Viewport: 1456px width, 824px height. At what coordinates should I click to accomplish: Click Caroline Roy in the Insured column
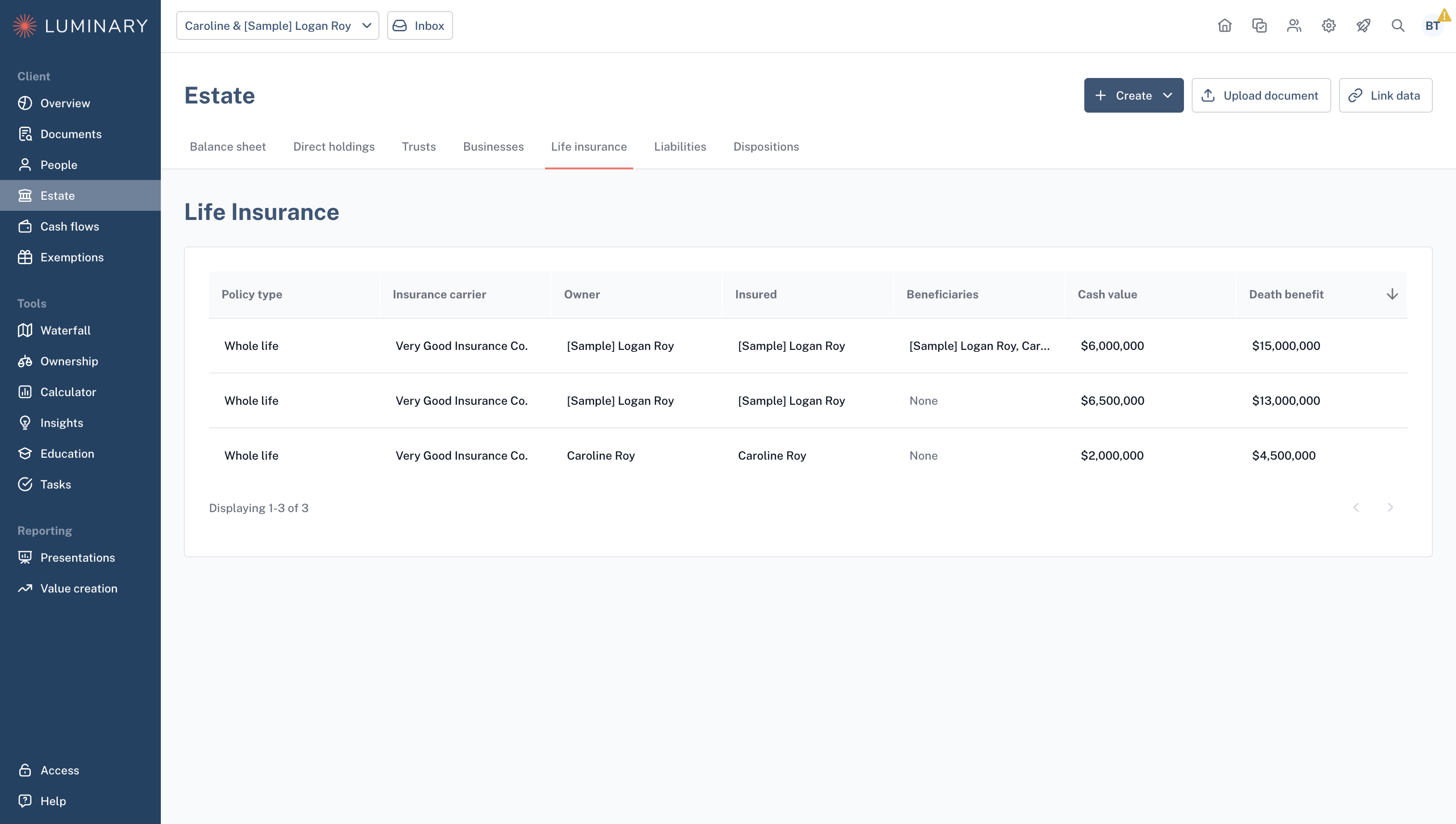click(772, 456)
